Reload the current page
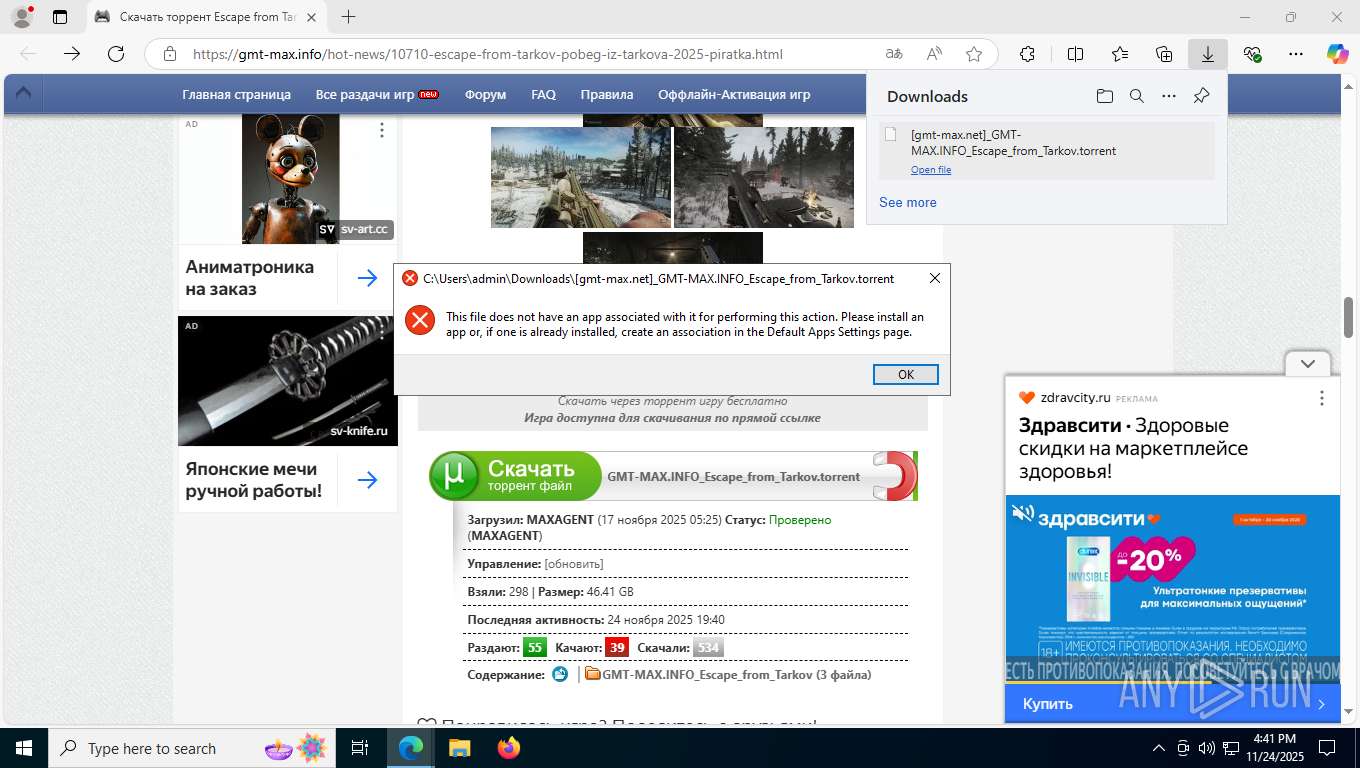Viewport: 1360px width, 768px height. (x=116, y=54)
